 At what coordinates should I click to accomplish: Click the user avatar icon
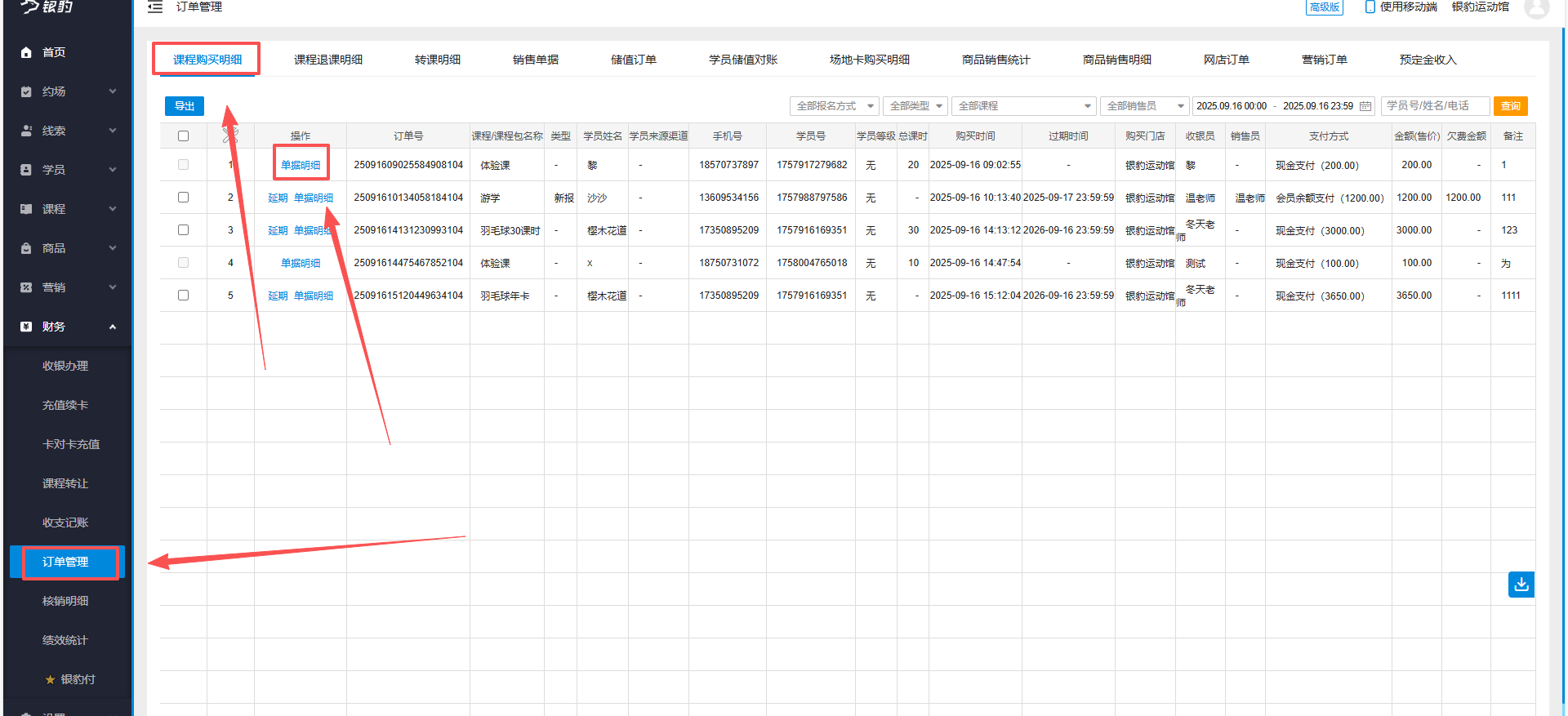pyautogui.click(x=1536, y=8)
